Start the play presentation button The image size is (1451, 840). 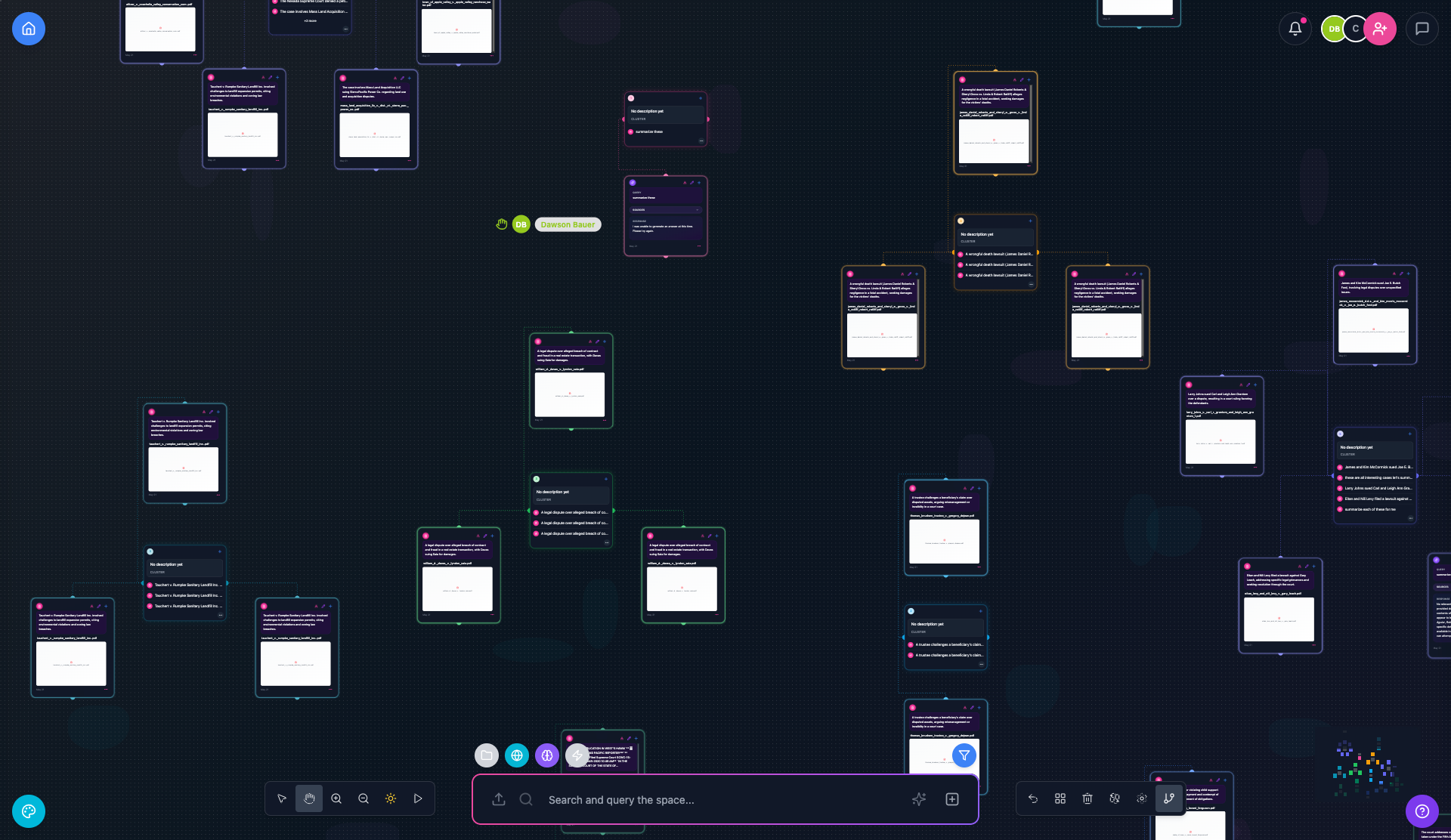coord(418,798)
